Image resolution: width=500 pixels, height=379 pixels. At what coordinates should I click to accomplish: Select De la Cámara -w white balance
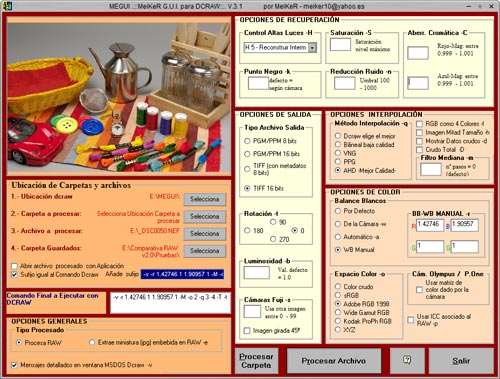[338, 224]
